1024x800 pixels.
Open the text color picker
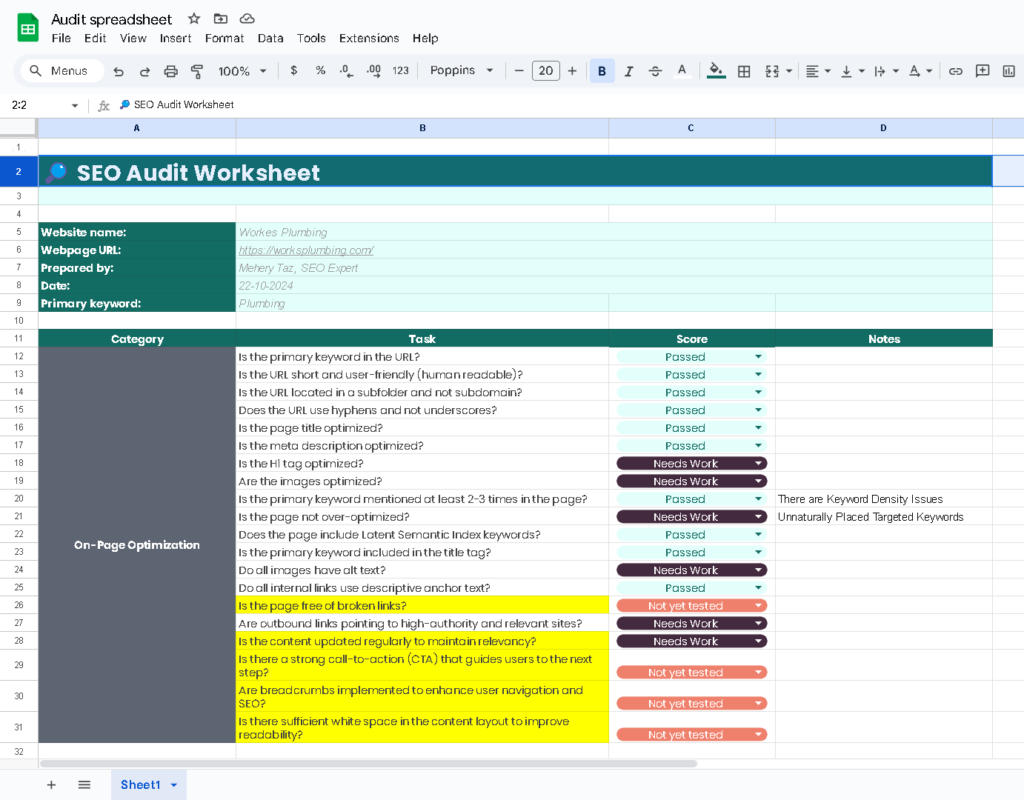[x=682, y=71]
